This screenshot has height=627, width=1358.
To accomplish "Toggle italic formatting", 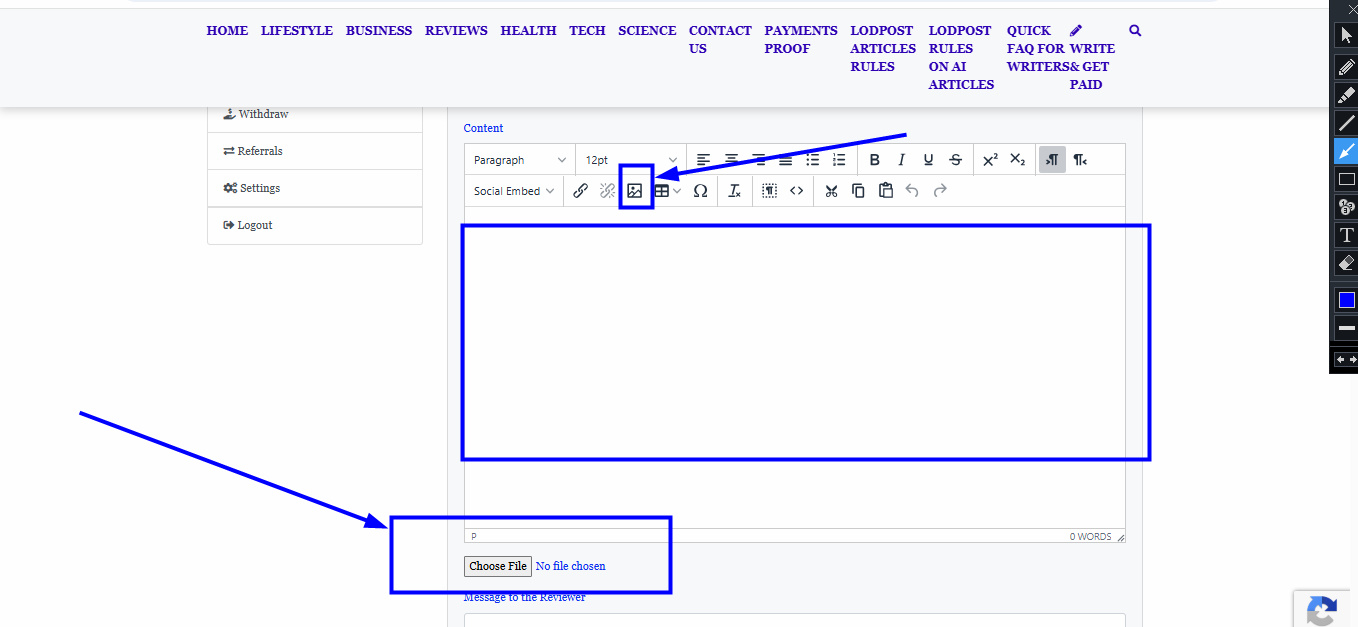I will [x=901, y=160].
